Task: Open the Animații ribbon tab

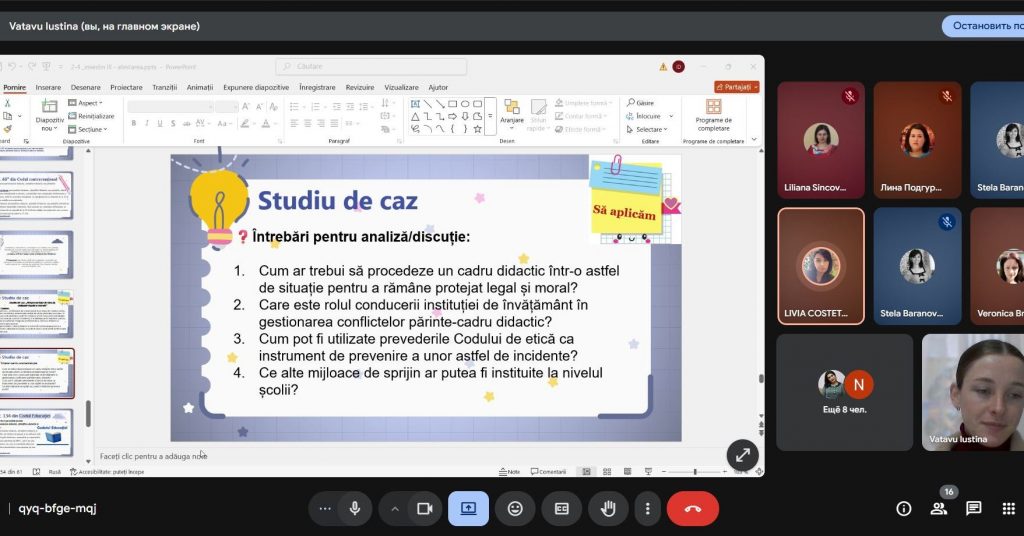Action: point(200,87)
